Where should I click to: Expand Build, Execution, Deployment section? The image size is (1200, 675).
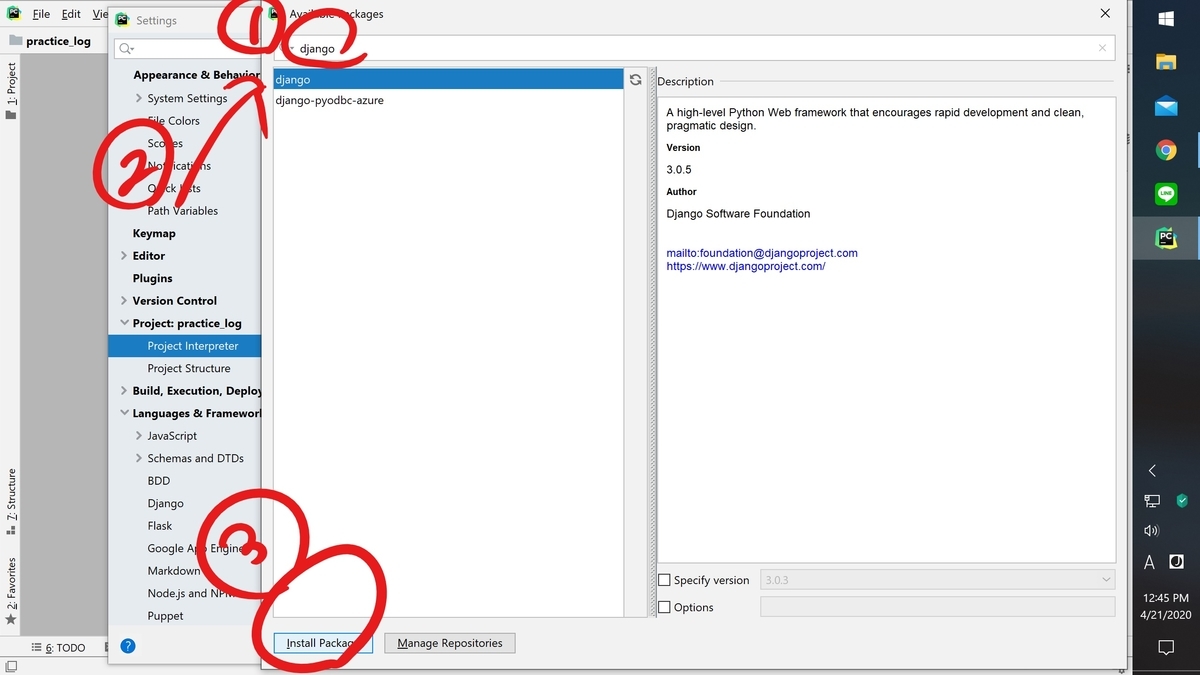124,391
